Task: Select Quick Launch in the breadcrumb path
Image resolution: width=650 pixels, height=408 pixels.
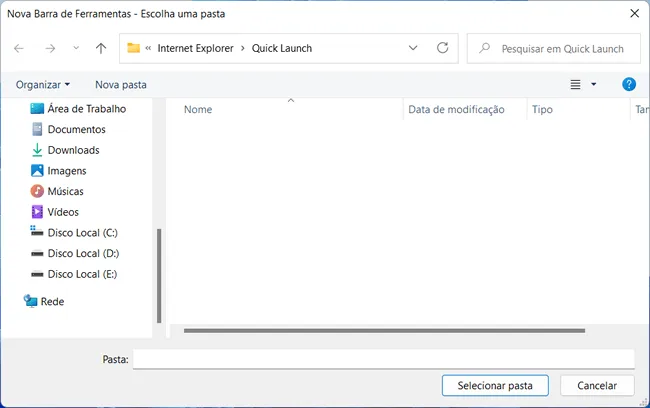Action: pos(282,49)
